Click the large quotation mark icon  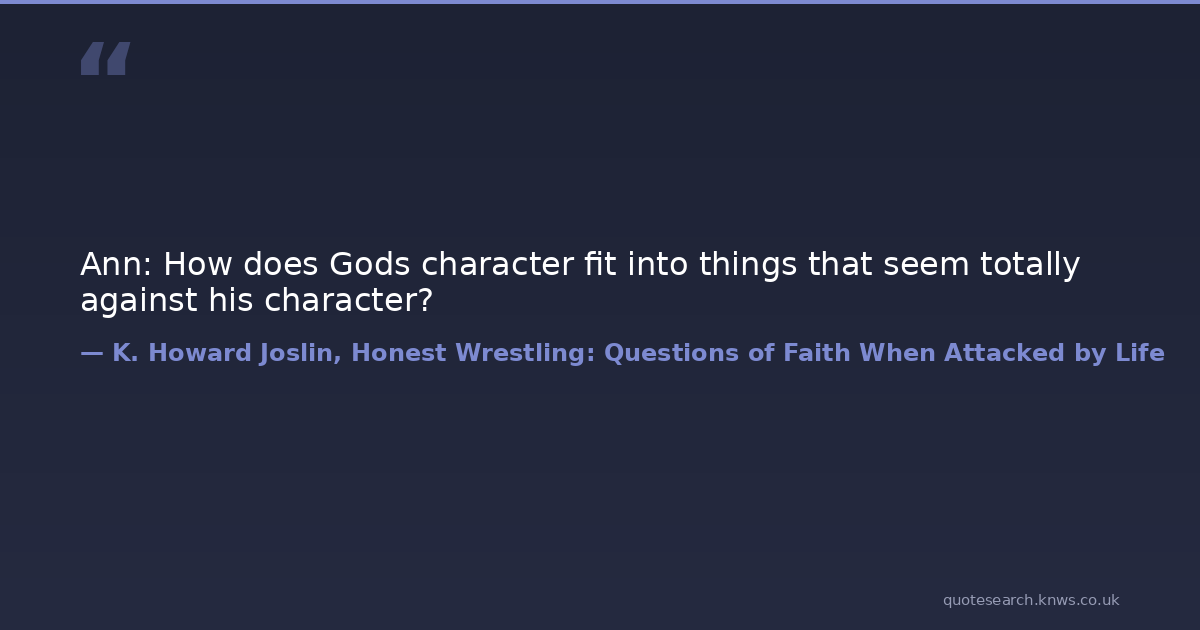(x=105, y=59)
